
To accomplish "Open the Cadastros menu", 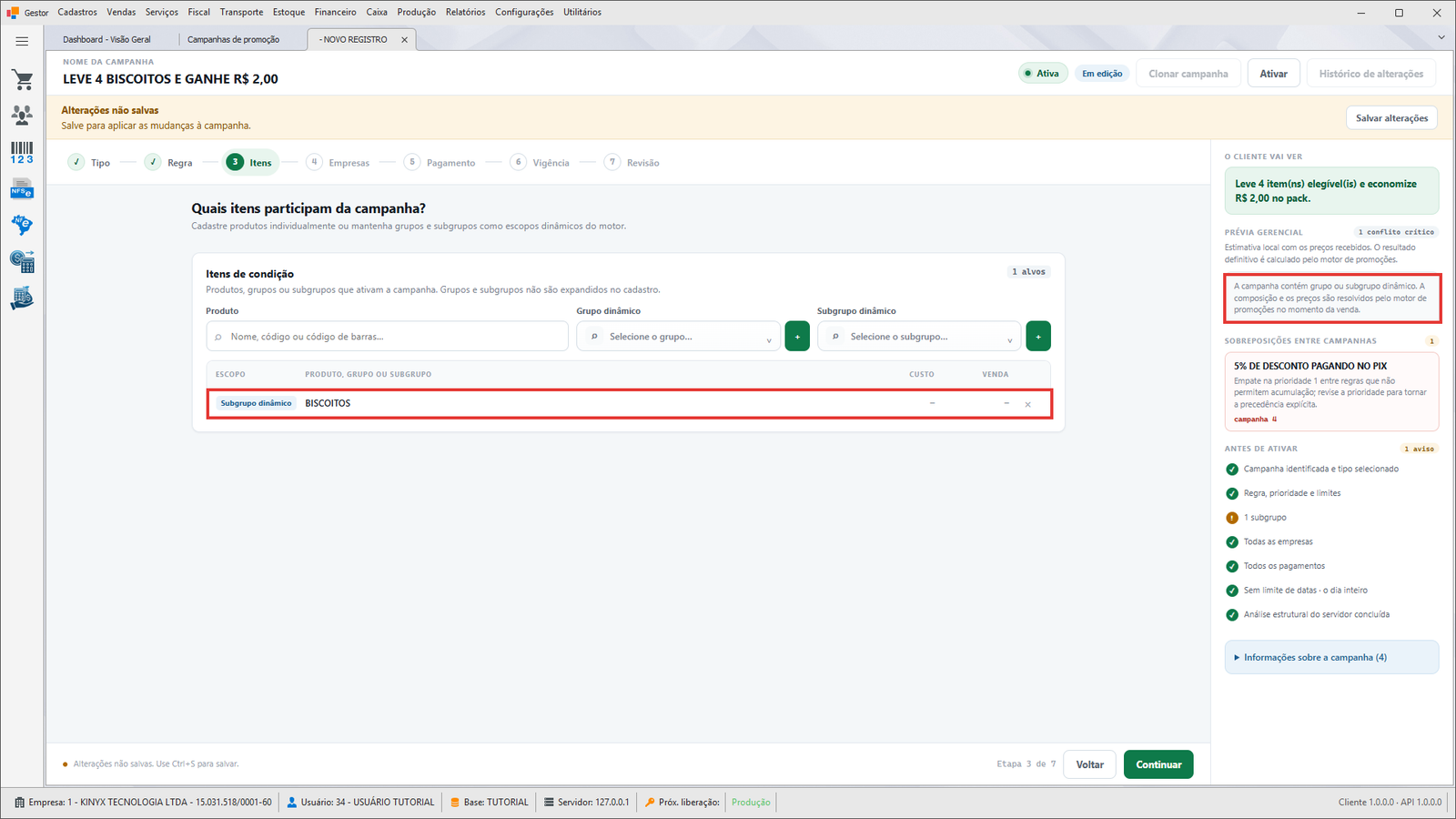I will pyautogui.click(x=77, y=12).
